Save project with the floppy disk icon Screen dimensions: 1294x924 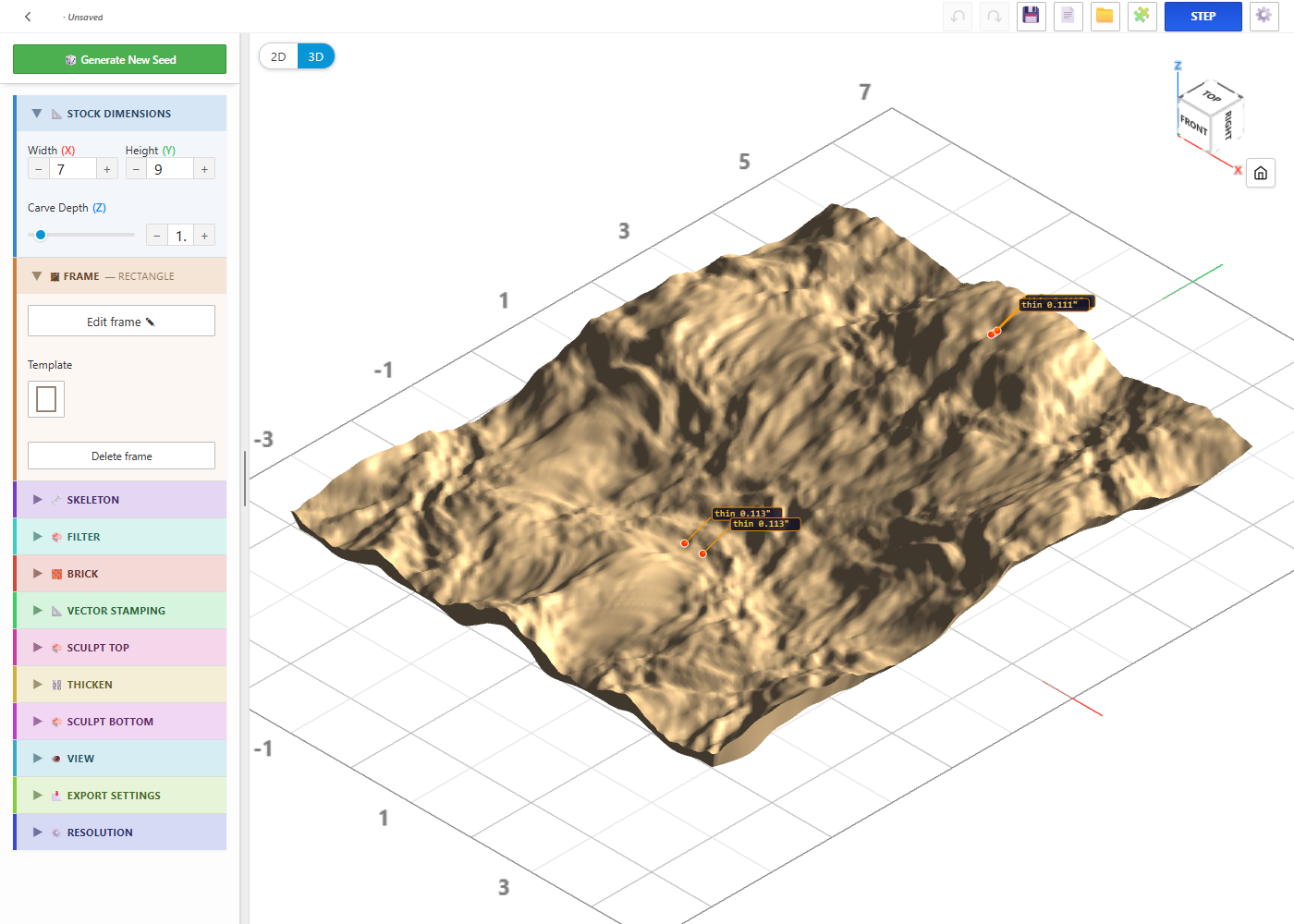(1032, 17)
